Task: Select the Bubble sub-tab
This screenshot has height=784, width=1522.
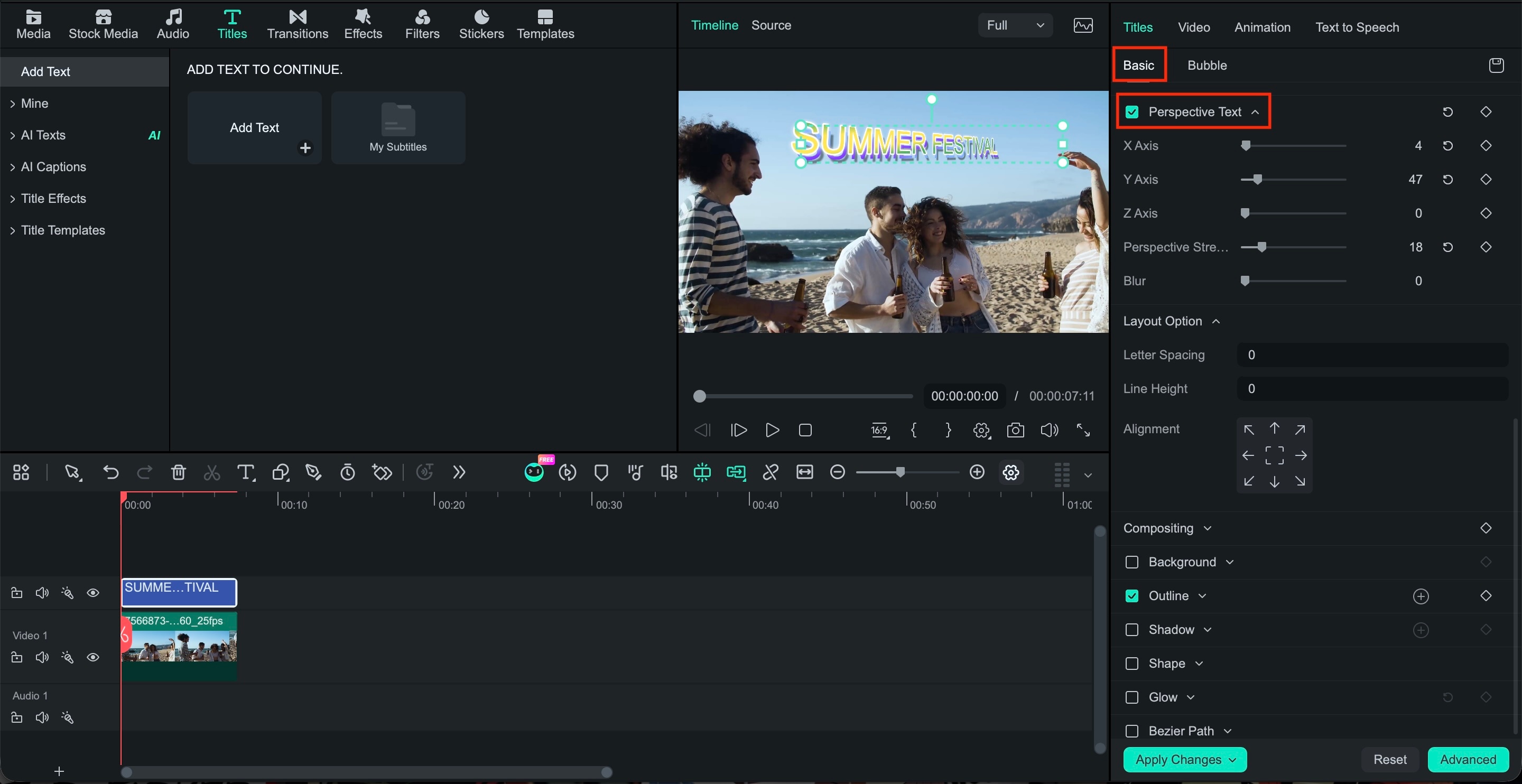Action: point(1207,65)
